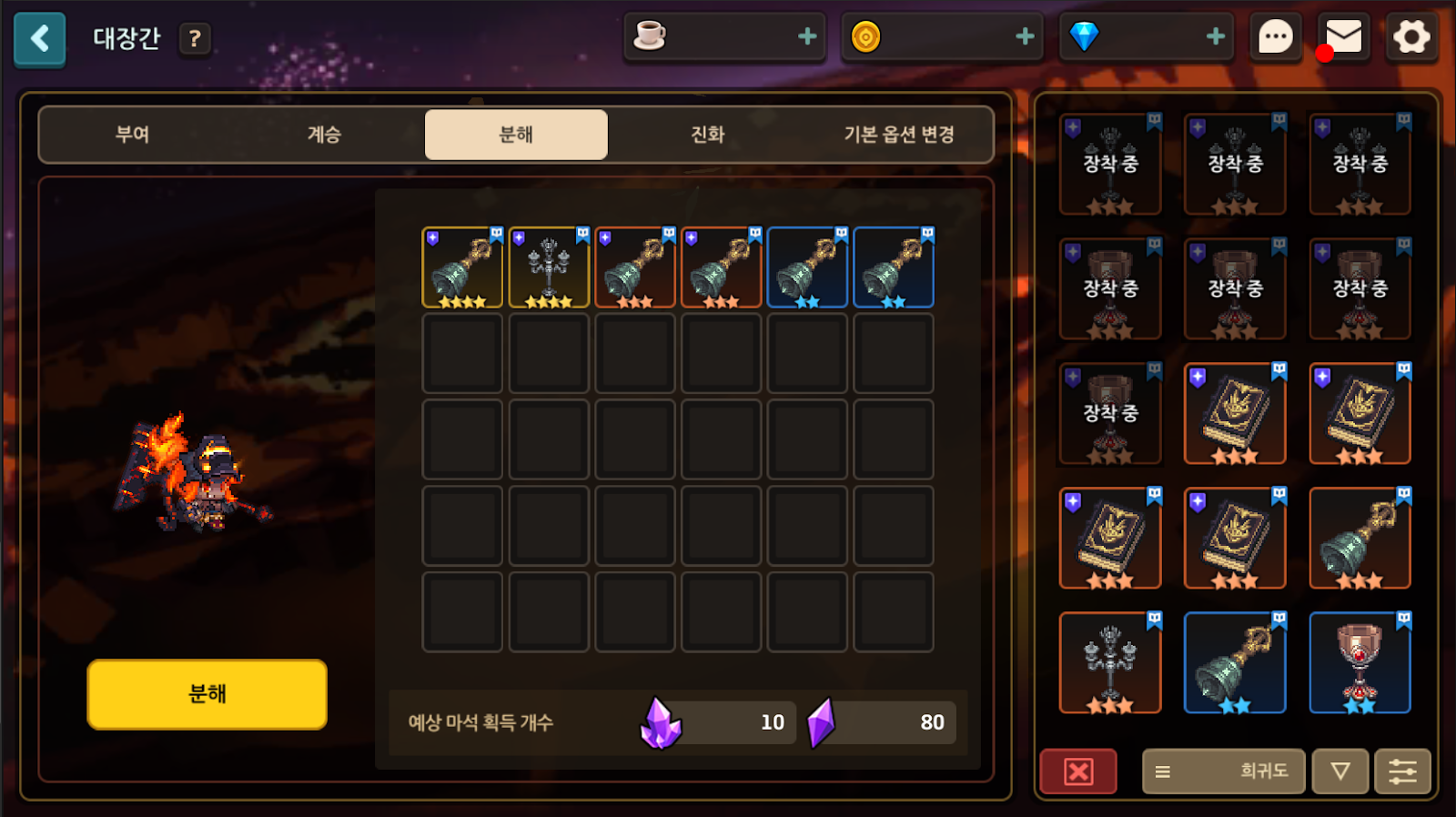Viewport: 1456px width, 817px height.
Task: Add gold coins with the plus icon
Action: click(1025, 36)
